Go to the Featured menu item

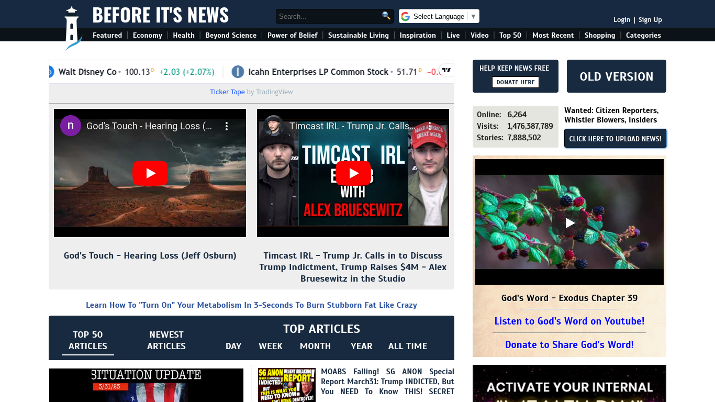click(107, 35)
